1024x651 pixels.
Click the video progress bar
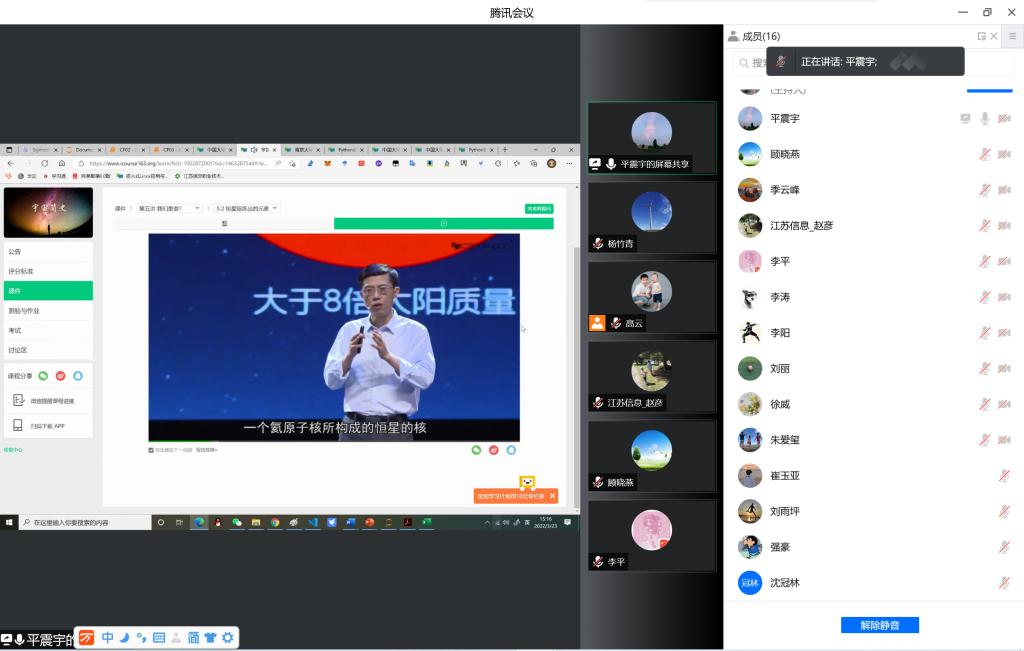point(334,442)
